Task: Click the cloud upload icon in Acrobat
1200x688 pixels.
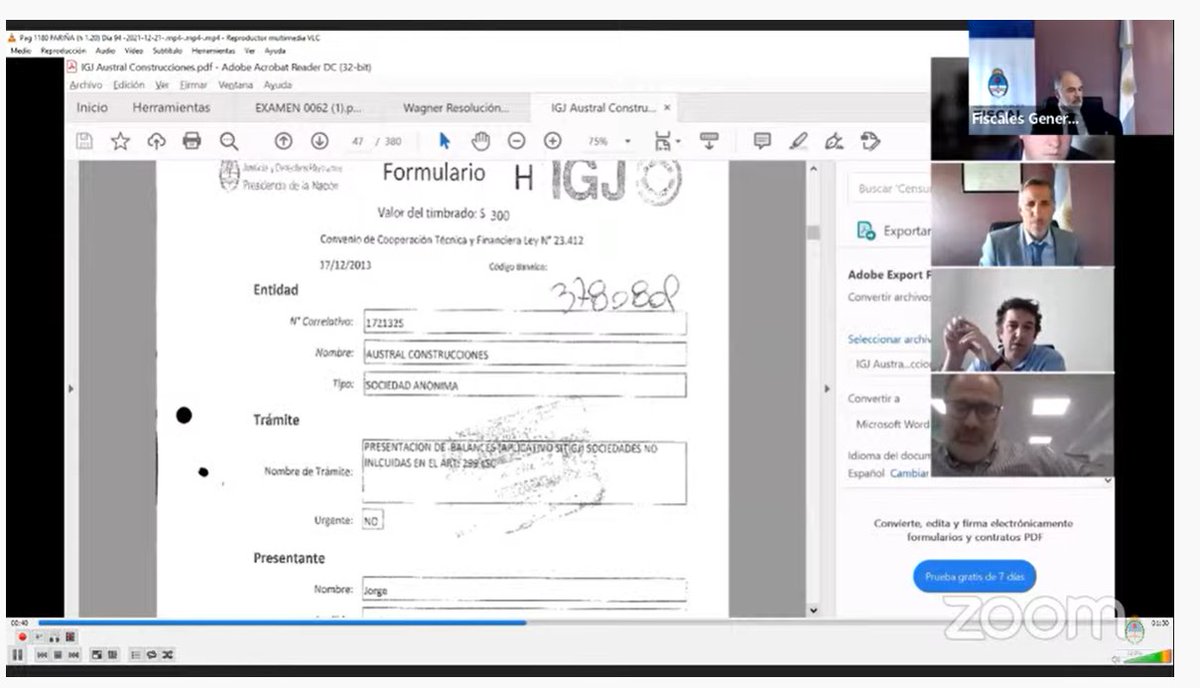Action: click(156, 141)
